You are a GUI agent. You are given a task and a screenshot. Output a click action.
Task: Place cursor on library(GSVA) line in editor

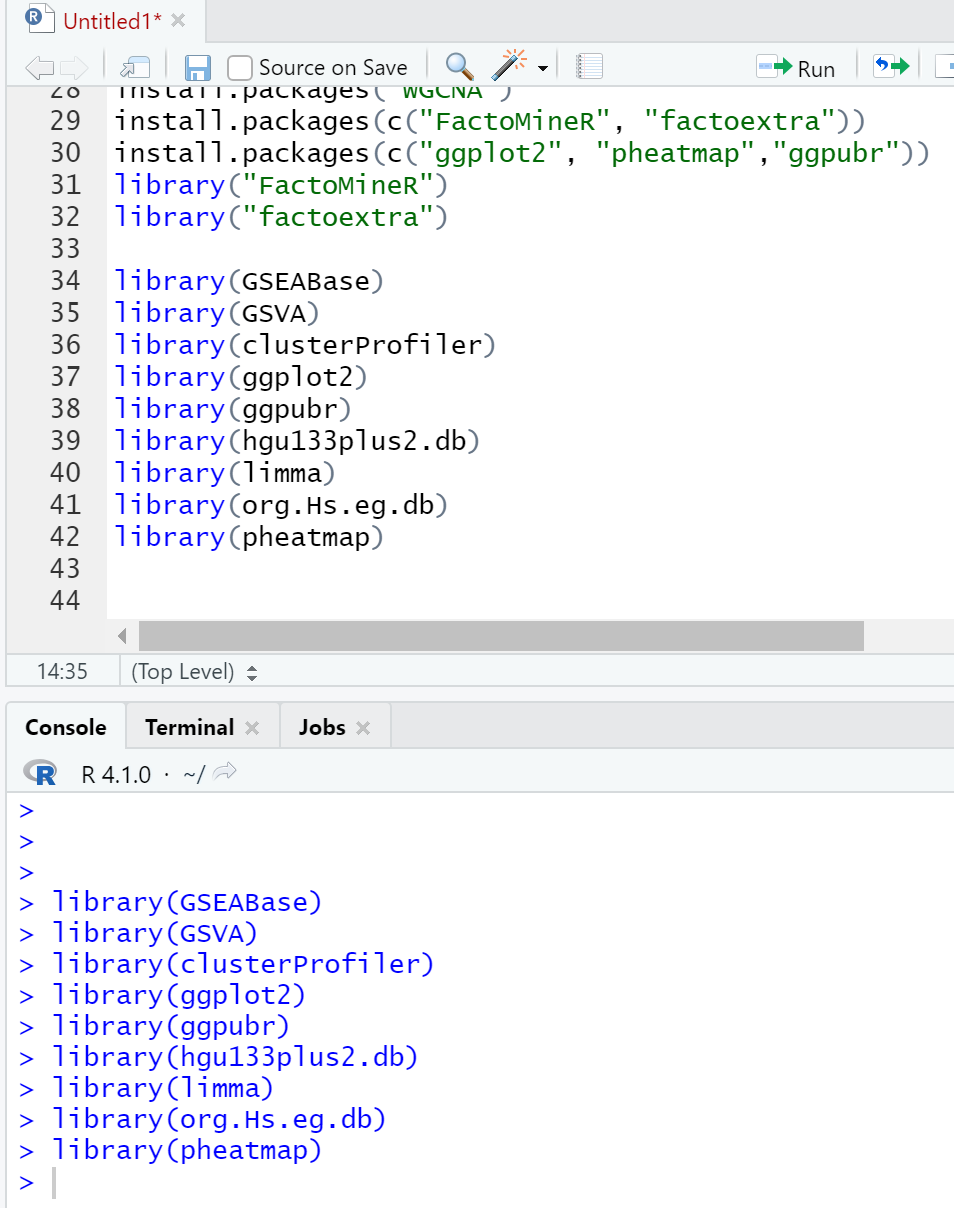[x=217, y=313]
